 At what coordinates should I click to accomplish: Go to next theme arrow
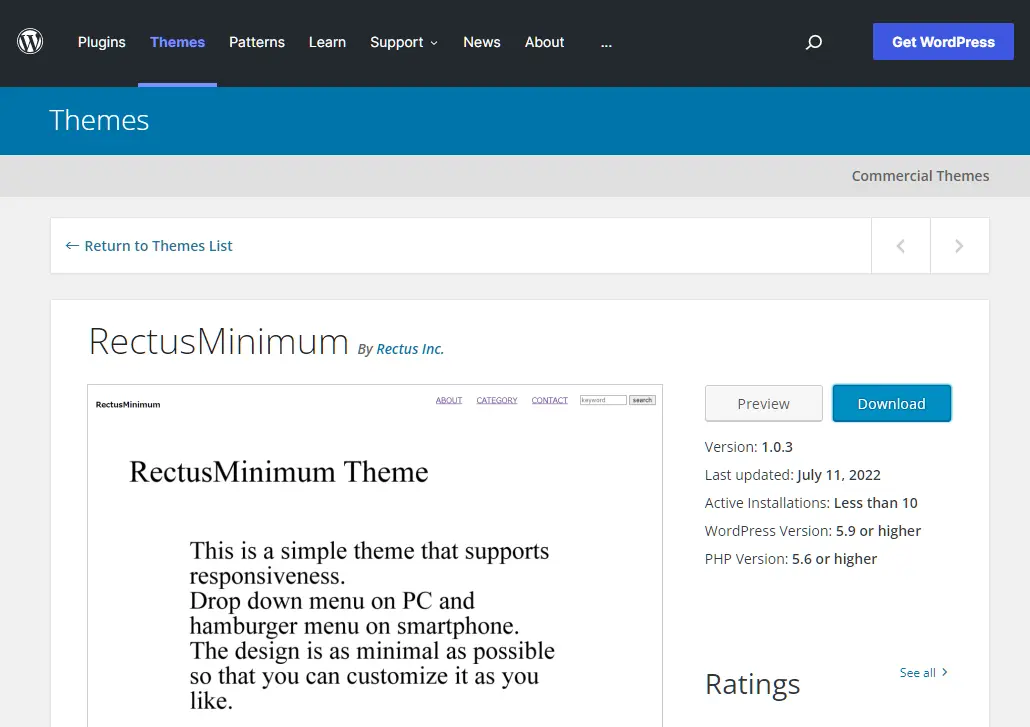tap(959, 246)
